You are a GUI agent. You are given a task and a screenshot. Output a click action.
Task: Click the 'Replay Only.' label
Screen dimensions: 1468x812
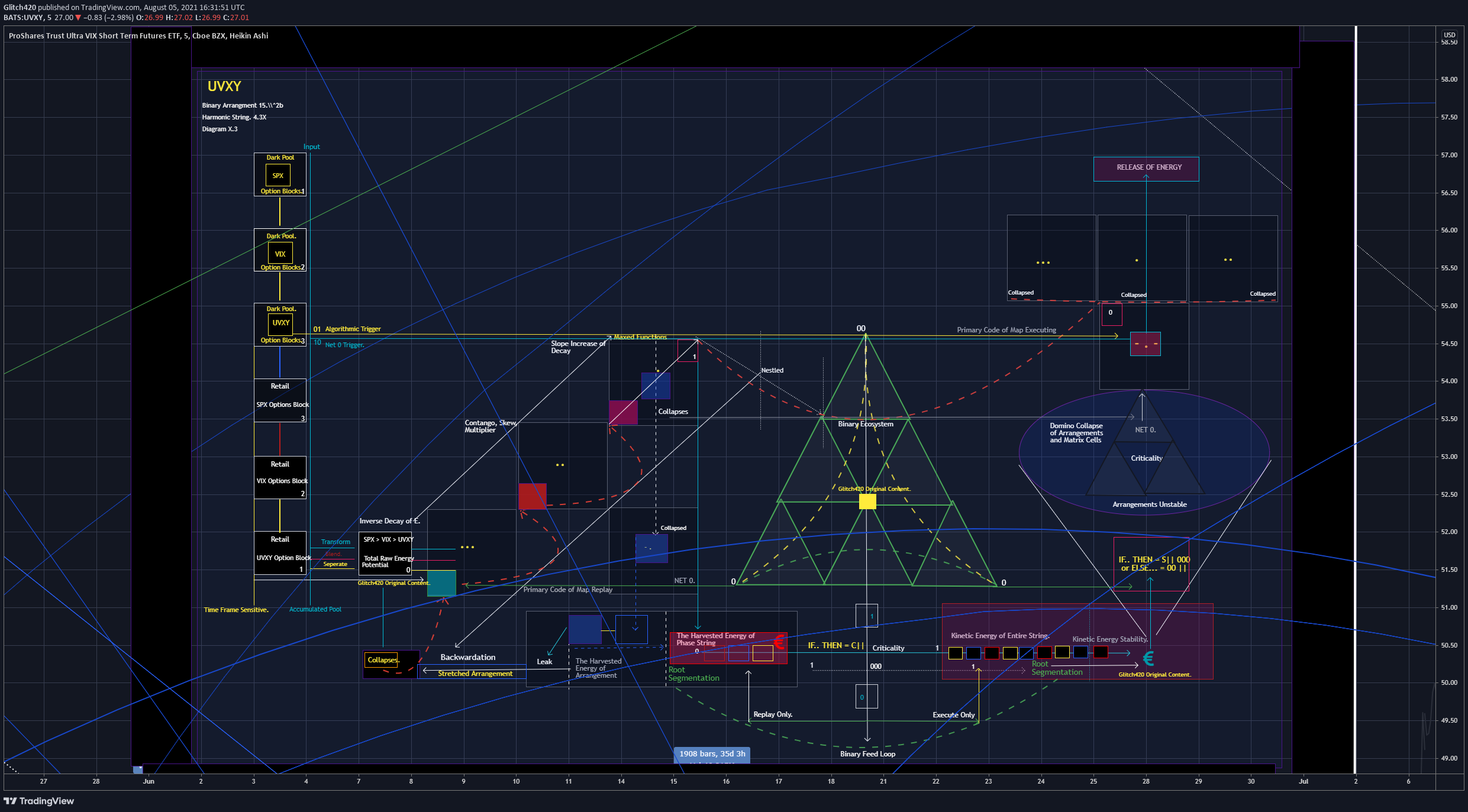pyautogui.click(x=773, y=714)
